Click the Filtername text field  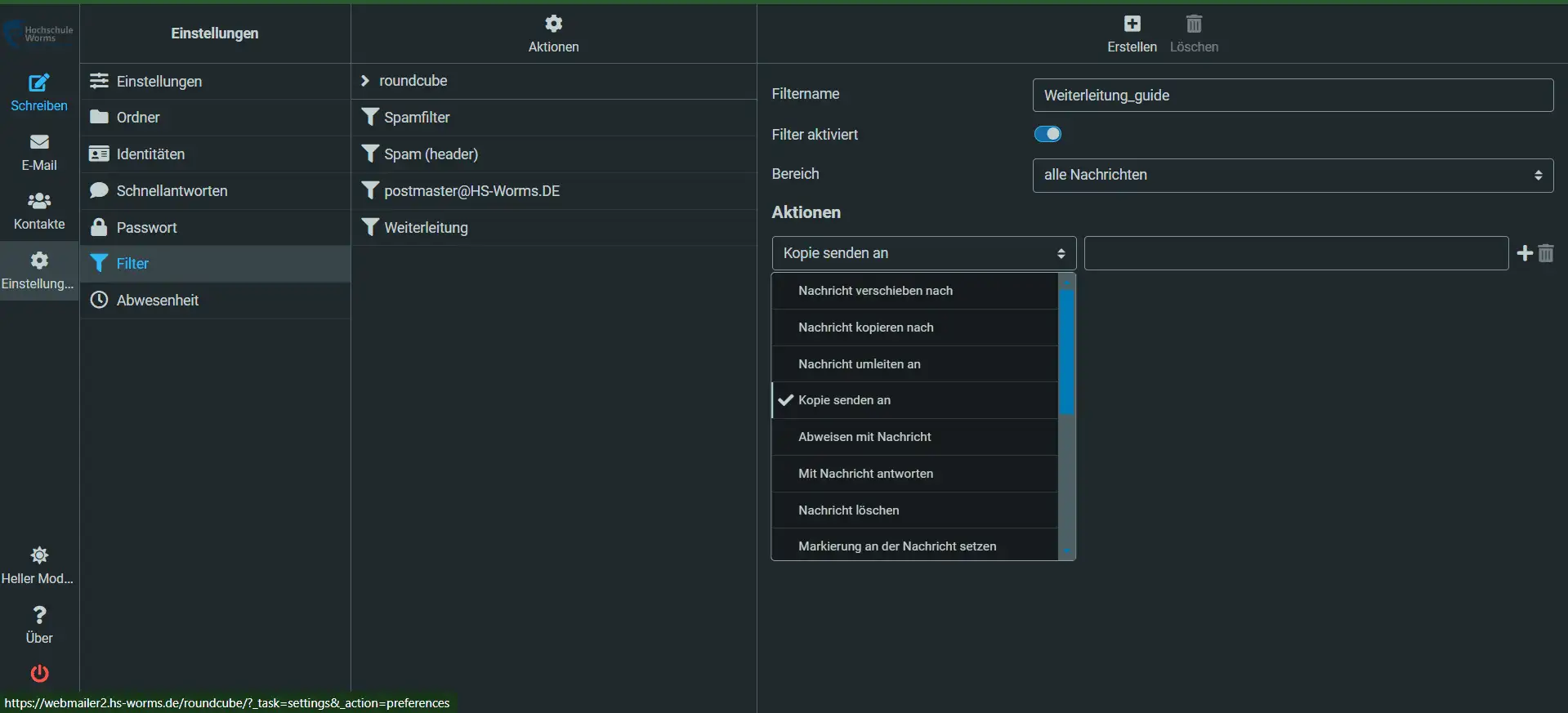click(x=1292, y=96)
